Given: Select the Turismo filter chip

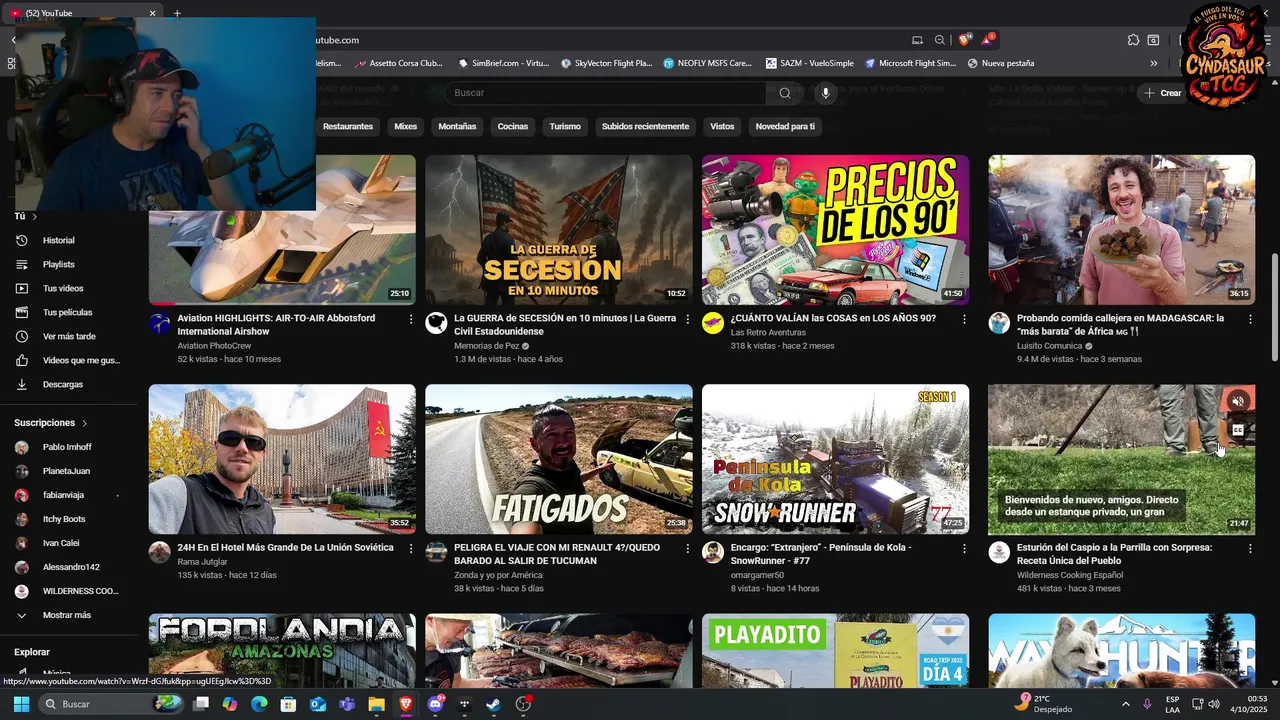Looking at the screenshot, I should [x=565, y=127].
